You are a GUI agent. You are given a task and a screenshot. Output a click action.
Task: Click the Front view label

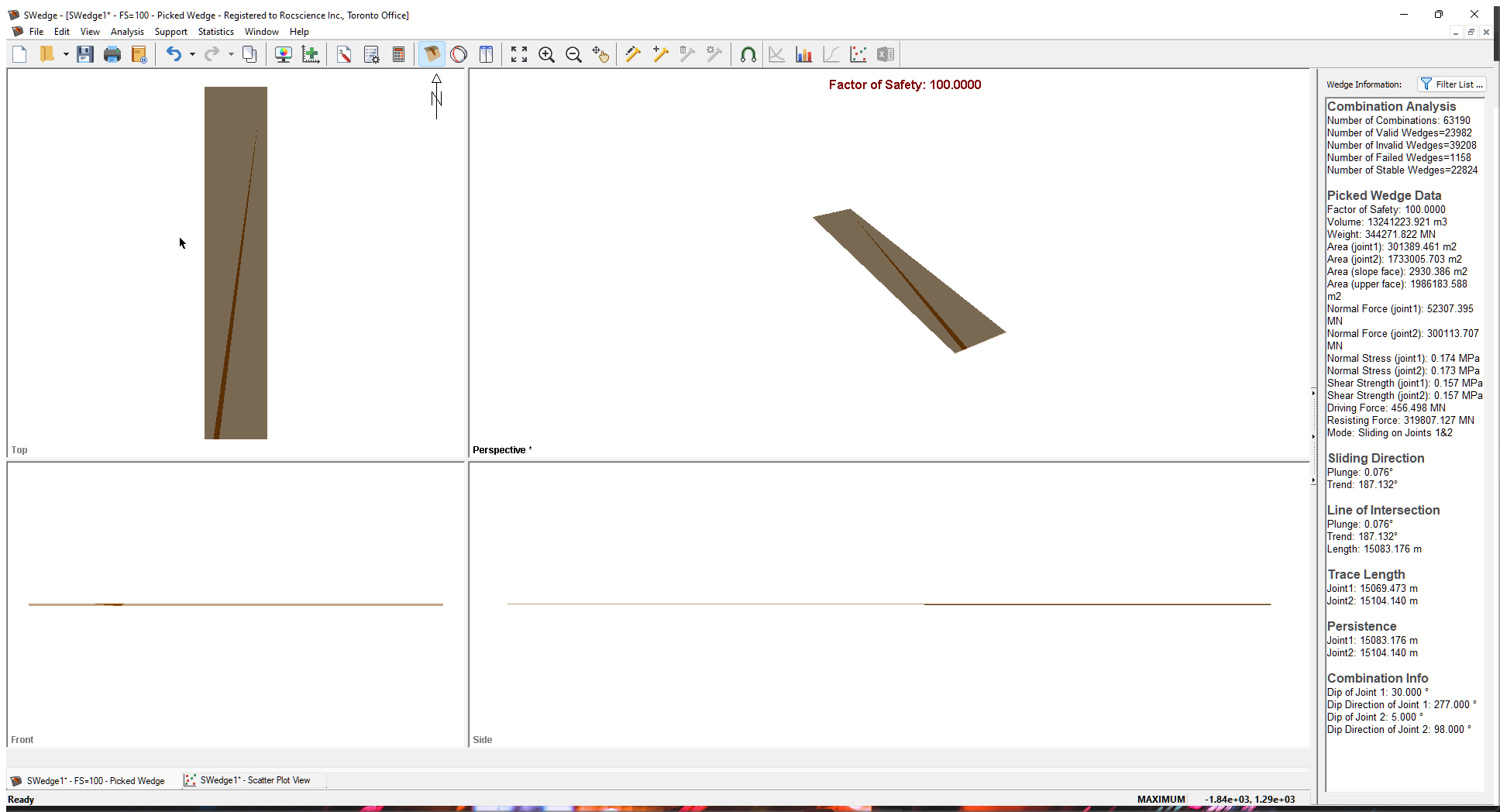(x=22, y=740)
